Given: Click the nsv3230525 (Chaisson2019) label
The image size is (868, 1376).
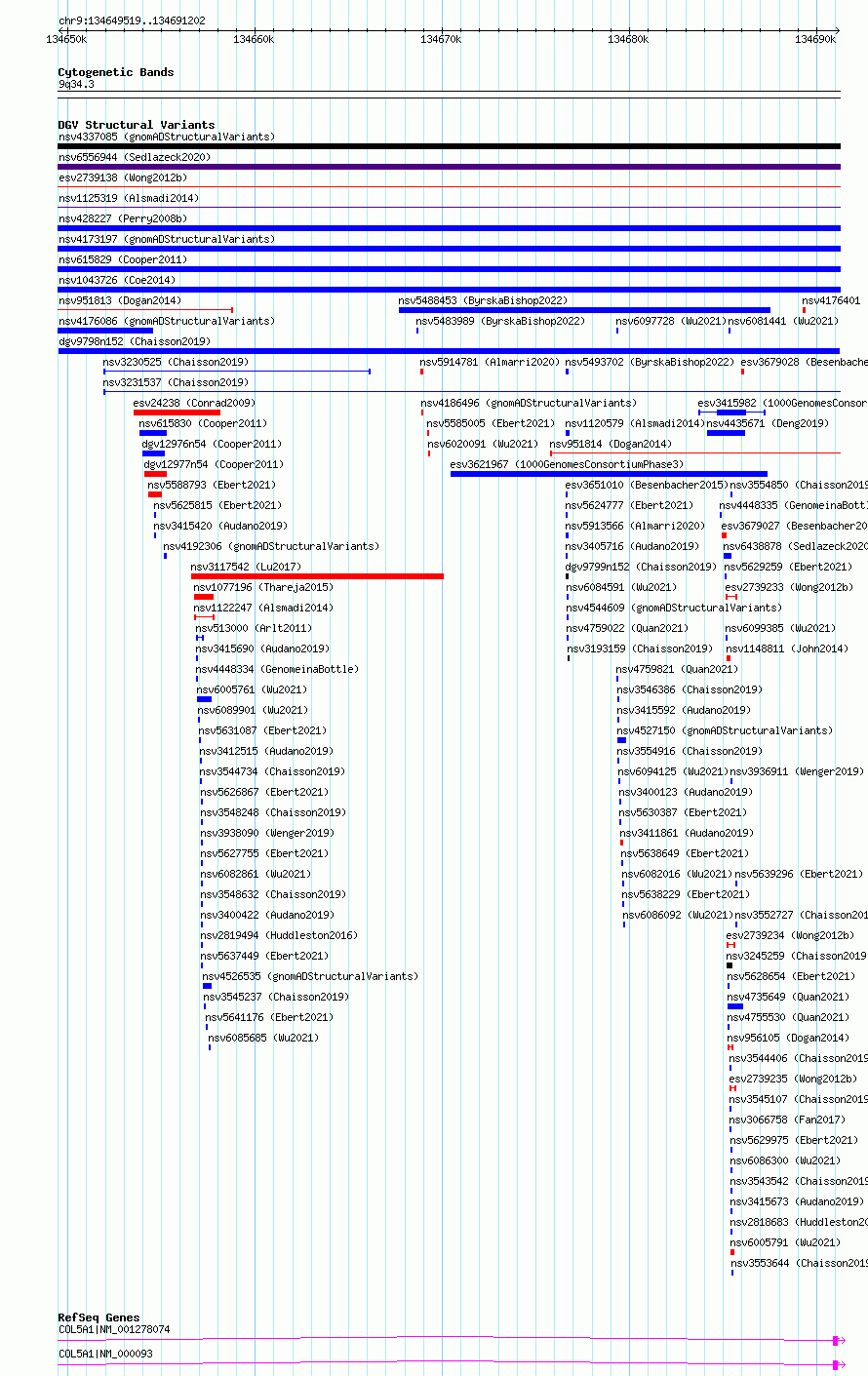Looking at the screenshot, I should (x=176, y=362).
